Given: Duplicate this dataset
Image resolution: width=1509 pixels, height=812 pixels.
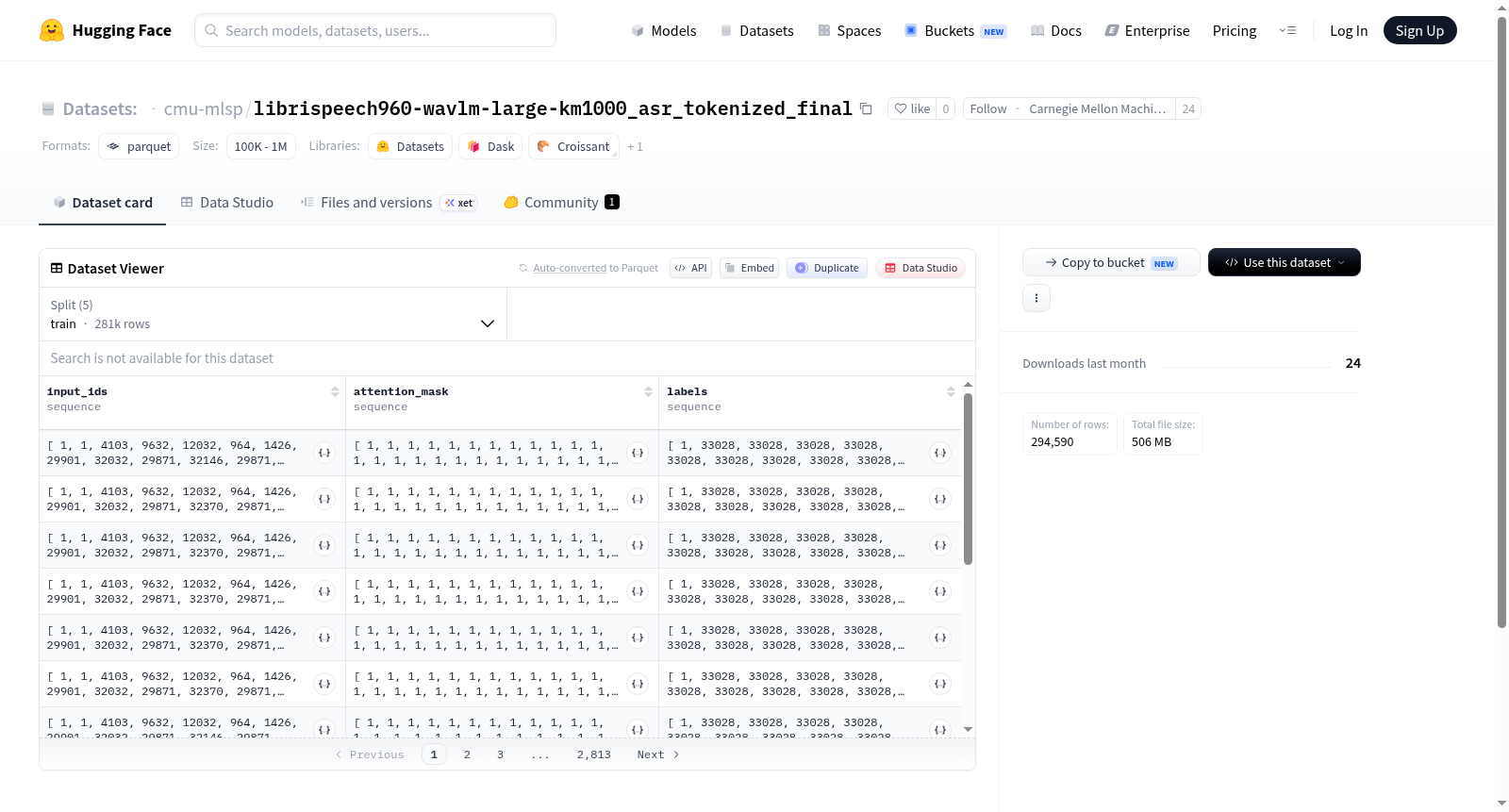Looking at the screenshot, I should (827, 268).
